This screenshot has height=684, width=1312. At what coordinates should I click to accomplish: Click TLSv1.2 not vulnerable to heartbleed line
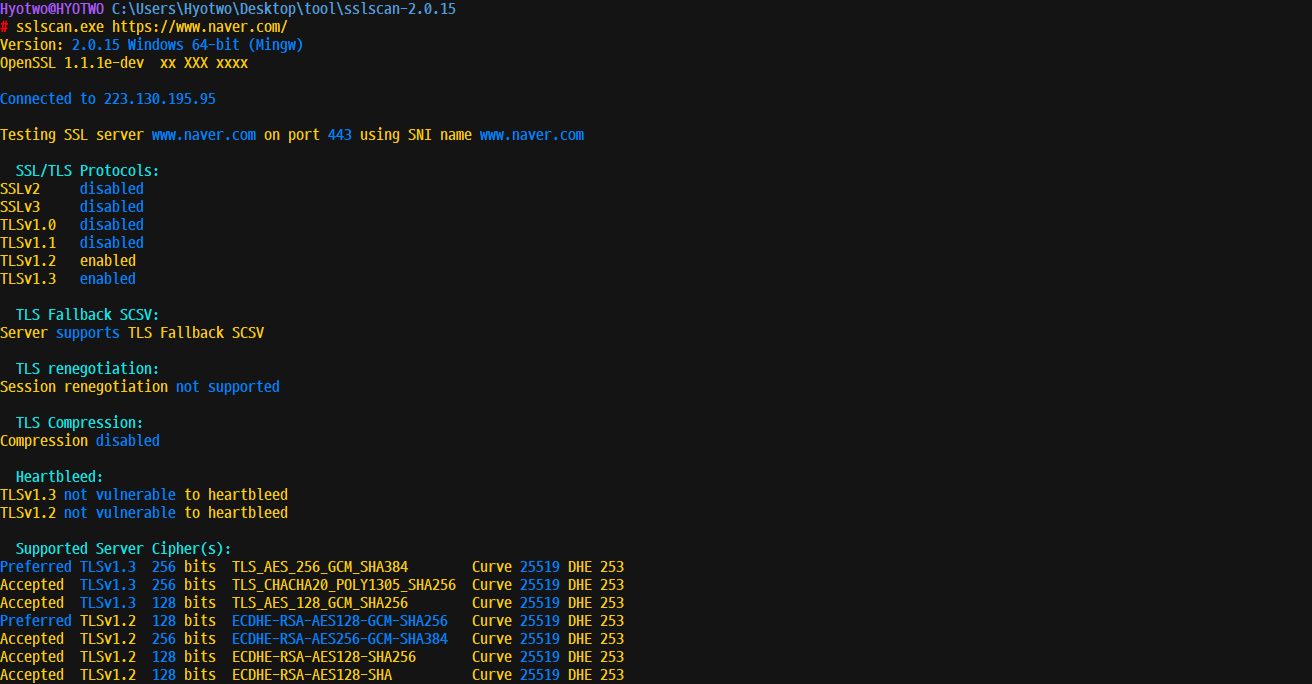144,513
